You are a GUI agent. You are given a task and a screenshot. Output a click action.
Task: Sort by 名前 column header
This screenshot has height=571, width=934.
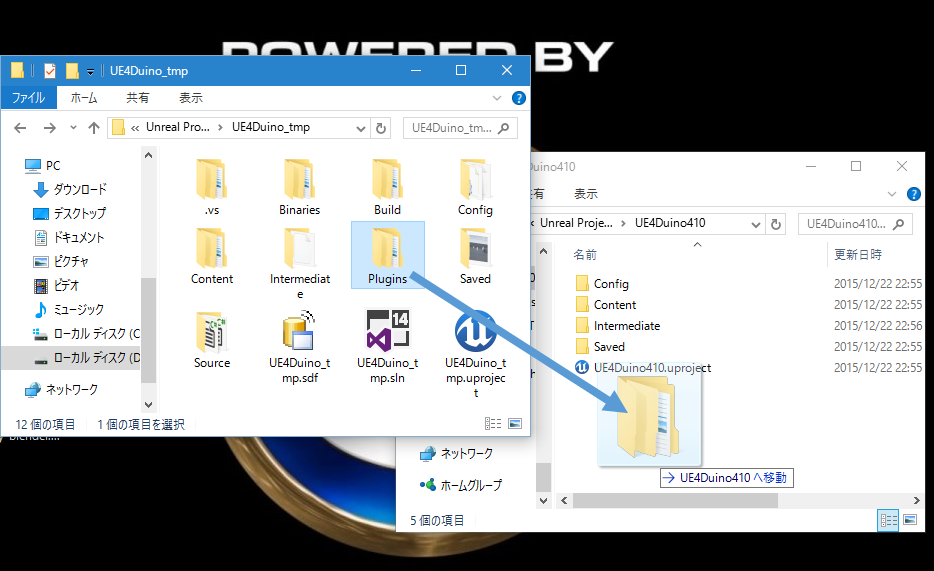(585, 255)
